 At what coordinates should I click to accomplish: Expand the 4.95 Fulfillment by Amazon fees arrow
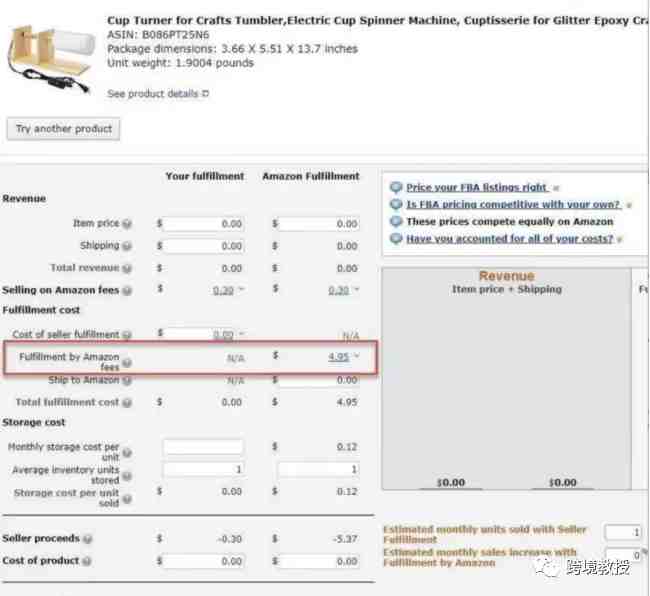[x=357, y=355]
